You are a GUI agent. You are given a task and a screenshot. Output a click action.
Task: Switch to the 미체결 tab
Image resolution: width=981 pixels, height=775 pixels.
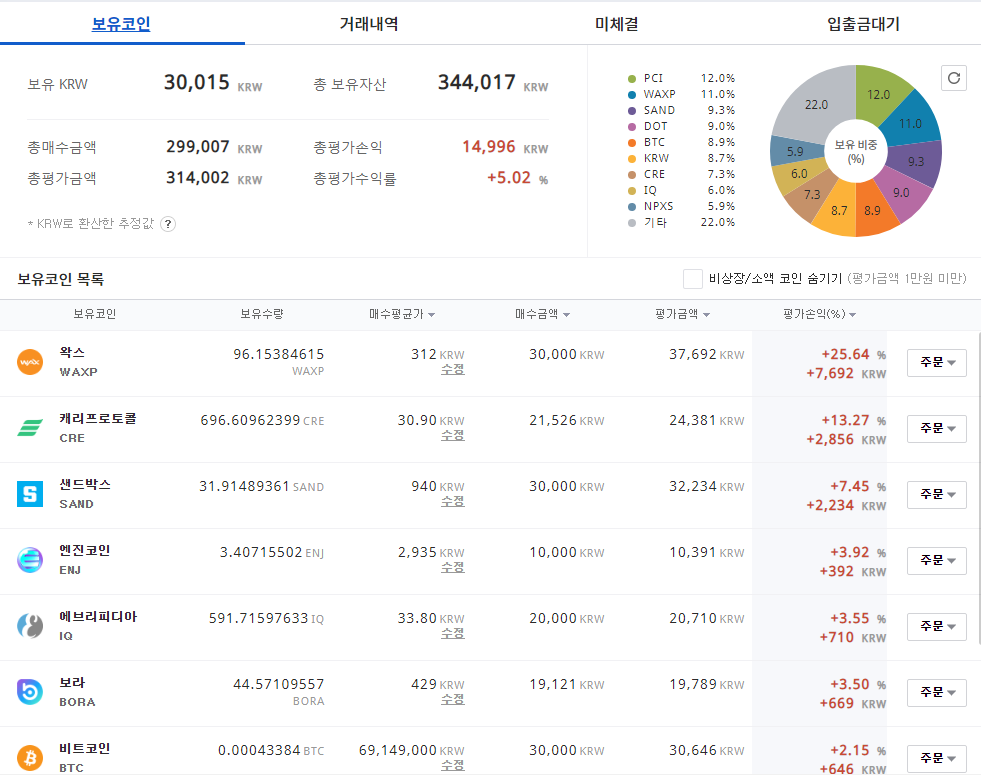pos(616,24)
